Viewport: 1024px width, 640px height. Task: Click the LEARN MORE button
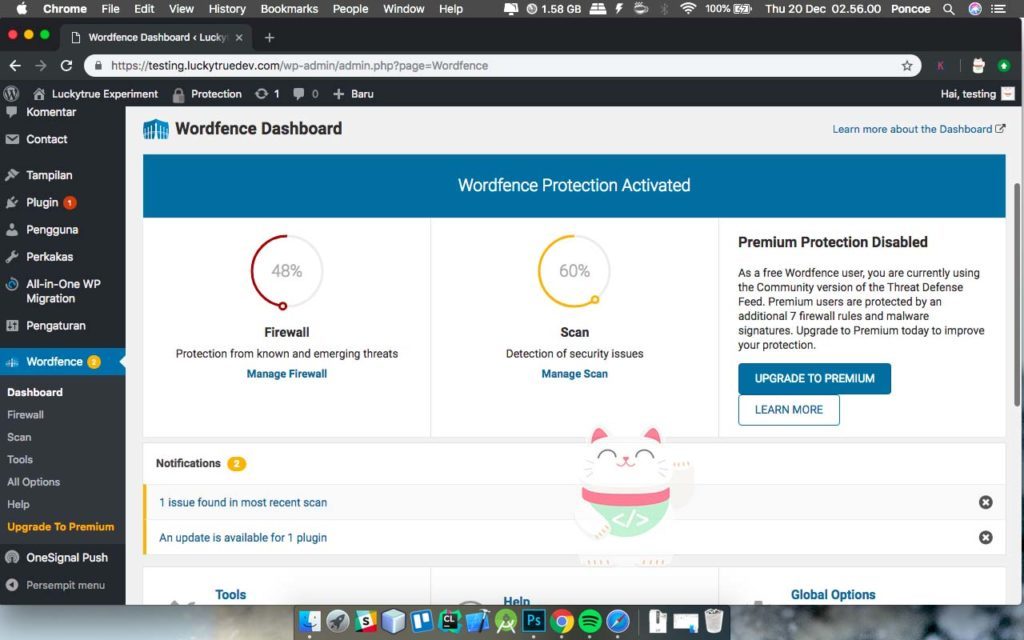click(789, 410)
